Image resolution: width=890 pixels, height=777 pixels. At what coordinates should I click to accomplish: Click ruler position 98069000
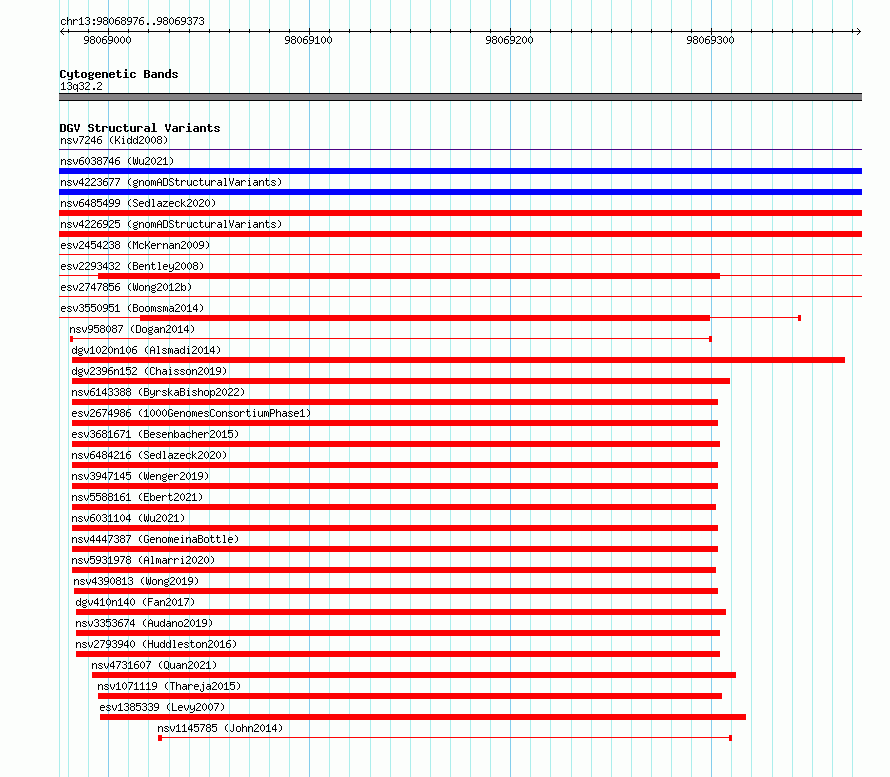pyautogui.click(x=107, y=40)
